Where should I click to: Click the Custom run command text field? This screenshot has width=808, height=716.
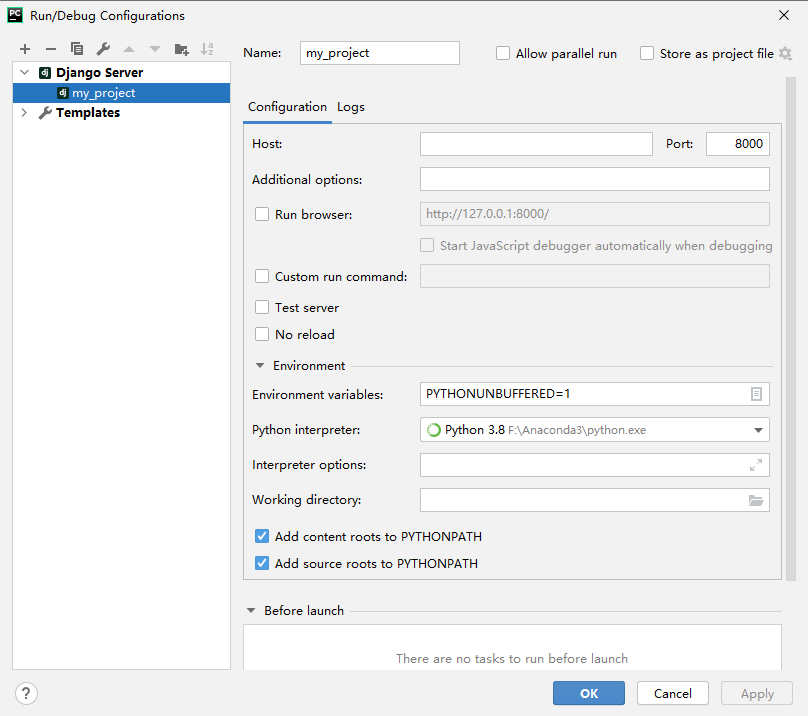[x=595, y=276]
